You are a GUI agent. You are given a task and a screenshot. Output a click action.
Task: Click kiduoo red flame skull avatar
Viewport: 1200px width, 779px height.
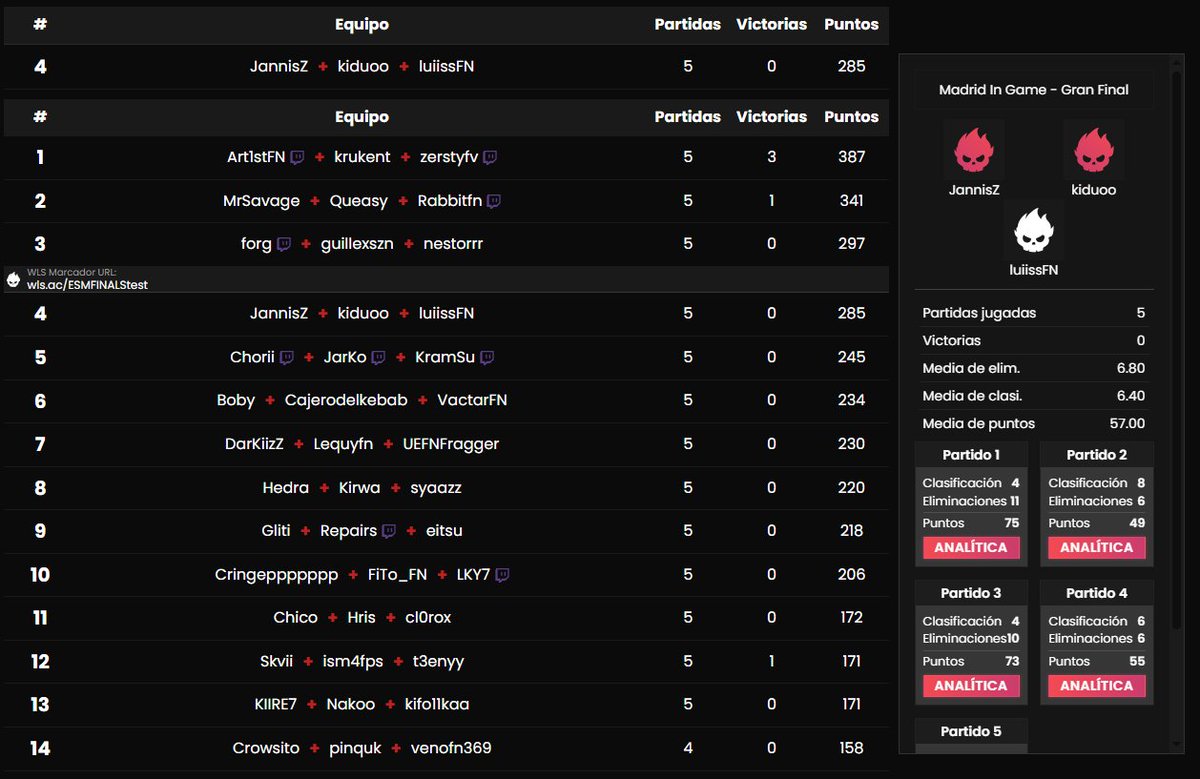[1094, 150]
